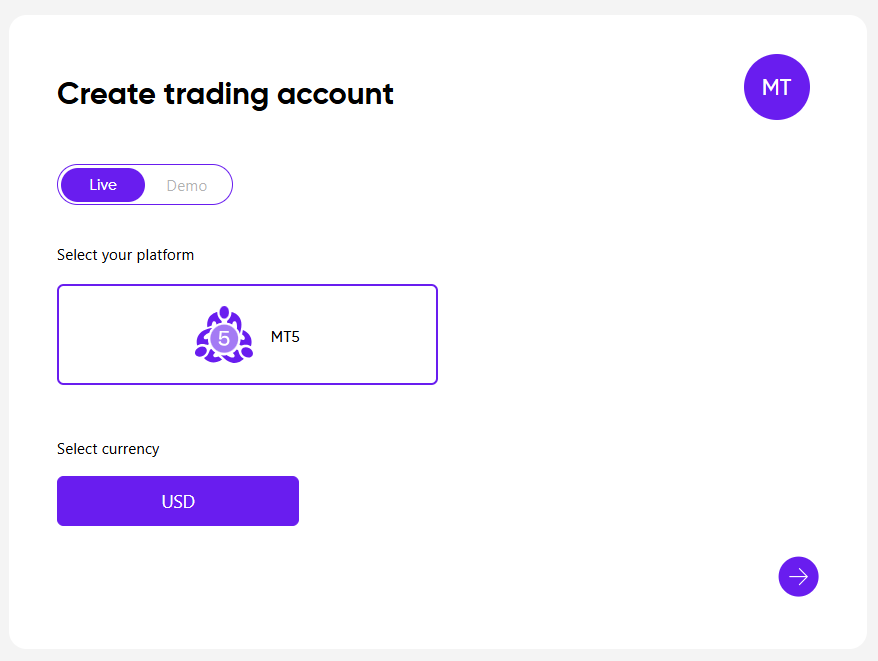Screen dimensions: 878x661
Task: Click the number 5 badge in the platform logo
Action: pos(224,339)
